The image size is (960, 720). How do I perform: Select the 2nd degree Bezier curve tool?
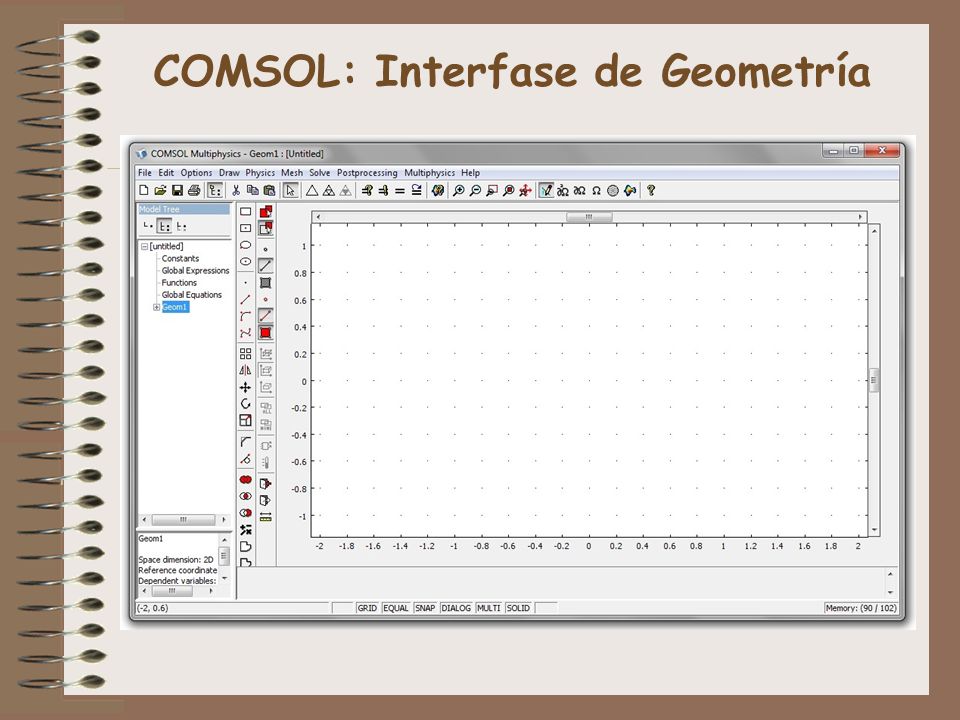(x=246, y=316)
